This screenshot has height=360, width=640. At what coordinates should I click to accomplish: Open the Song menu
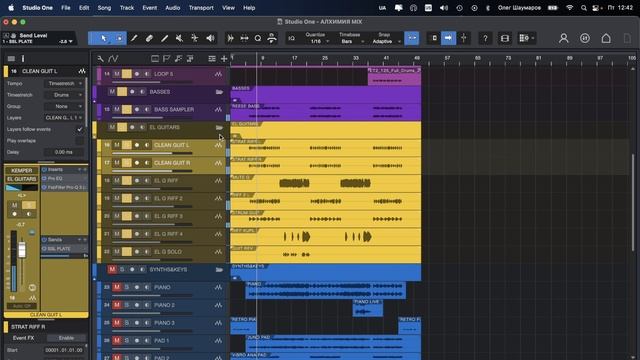pos(104,8)
